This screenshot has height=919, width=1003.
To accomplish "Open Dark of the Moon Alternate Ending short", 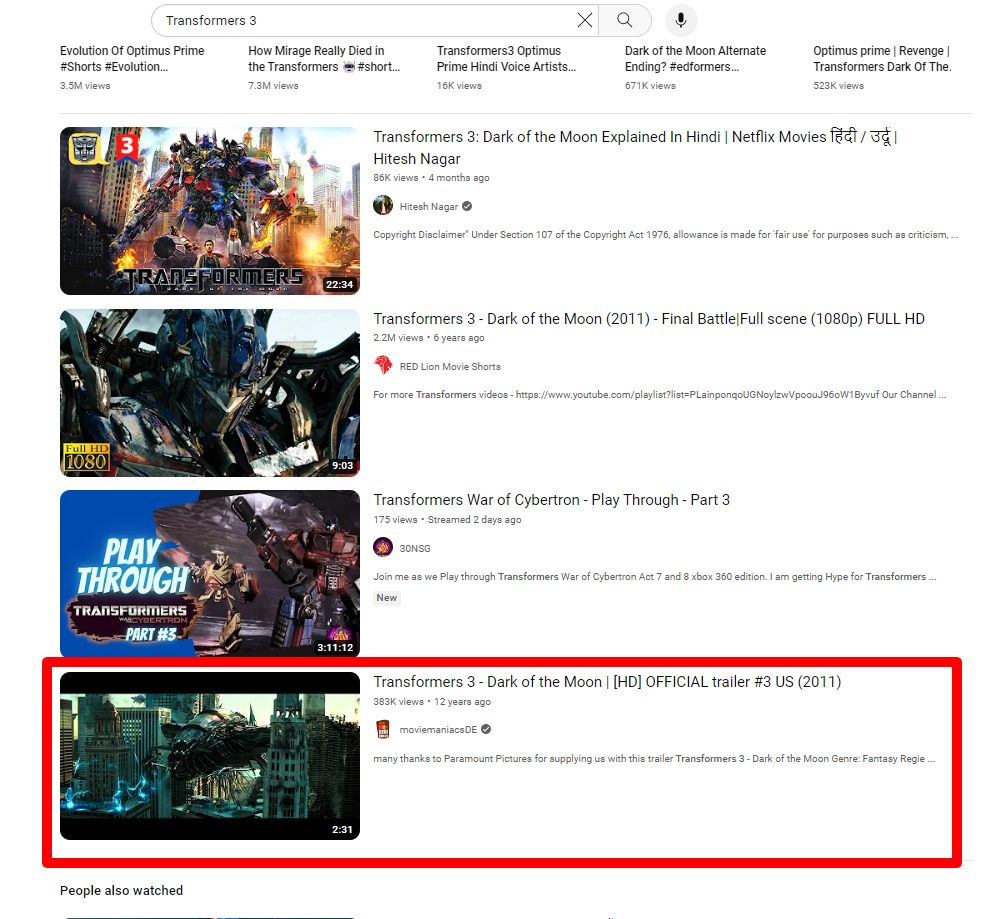I will click(x=696, y=59).
